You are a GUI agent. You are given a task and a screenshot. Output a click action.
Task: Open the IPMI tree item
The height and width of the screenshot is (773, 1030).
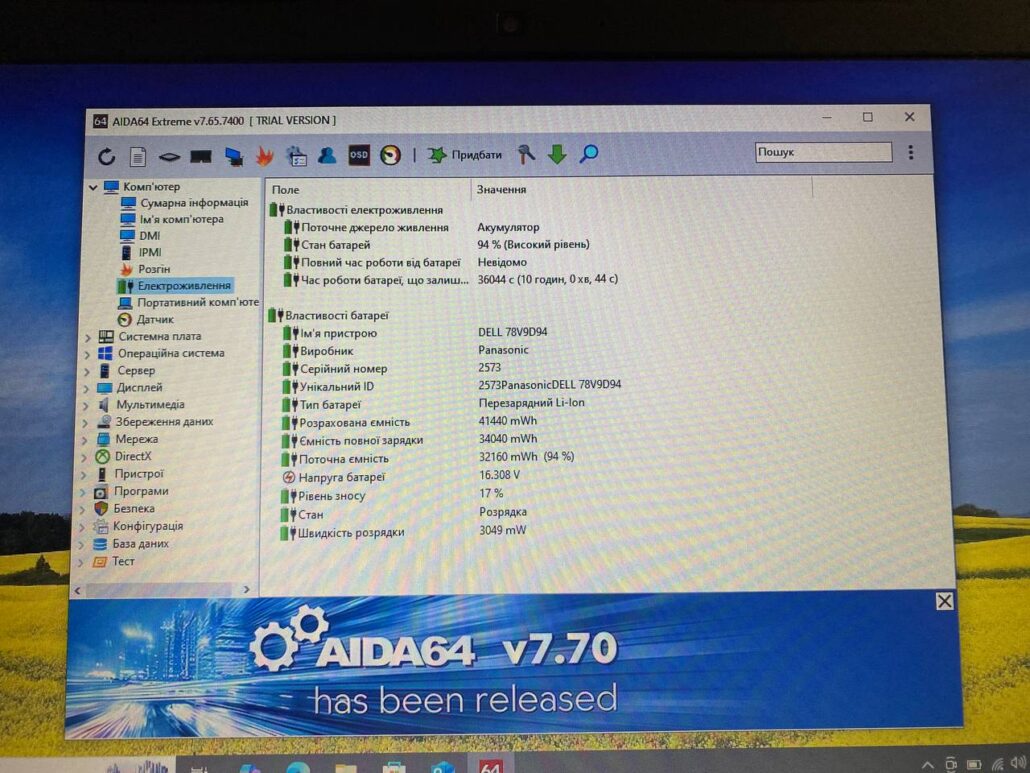pos(141,252)
